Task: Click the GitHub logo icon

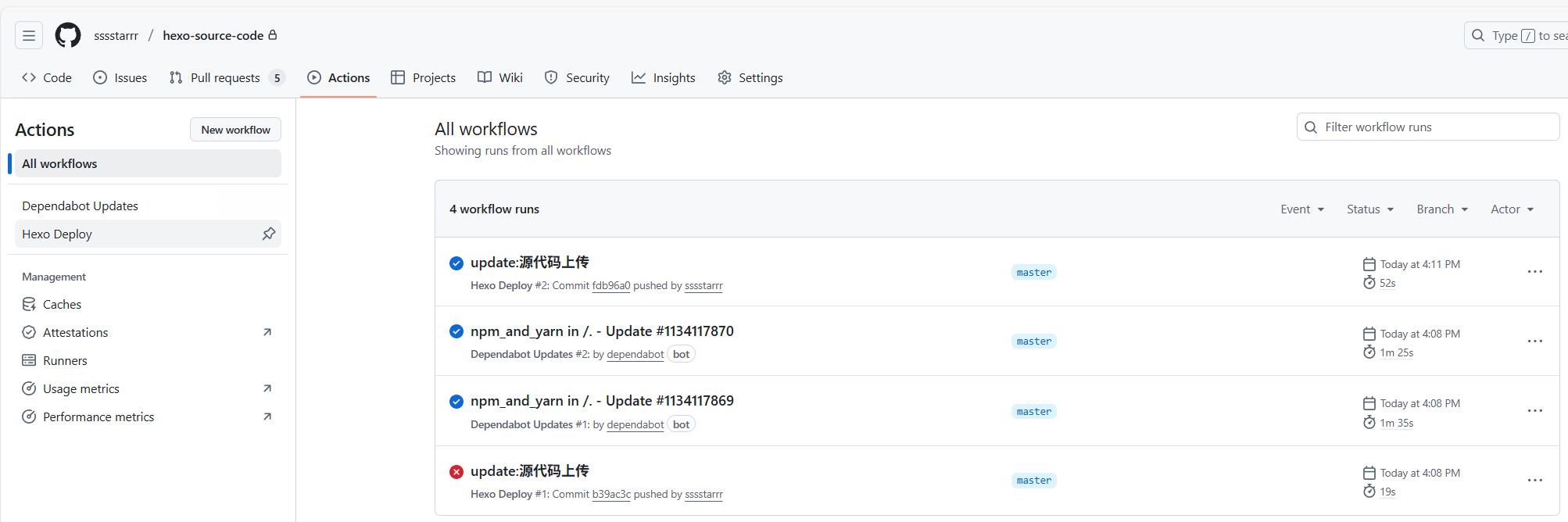Action: tap(68, 35)
